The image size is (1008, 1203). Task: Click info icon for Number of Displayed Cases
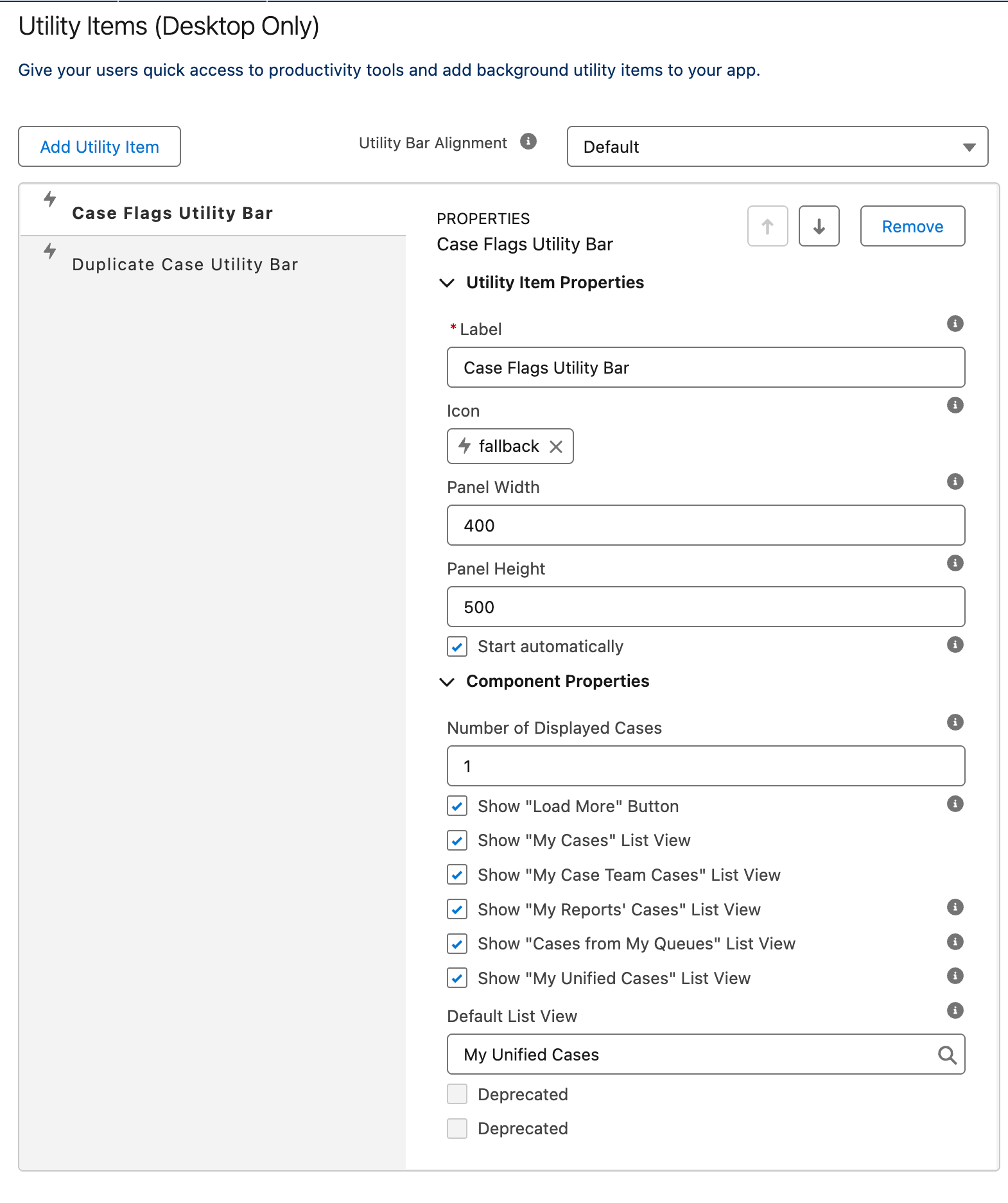[x=955, y=722]
